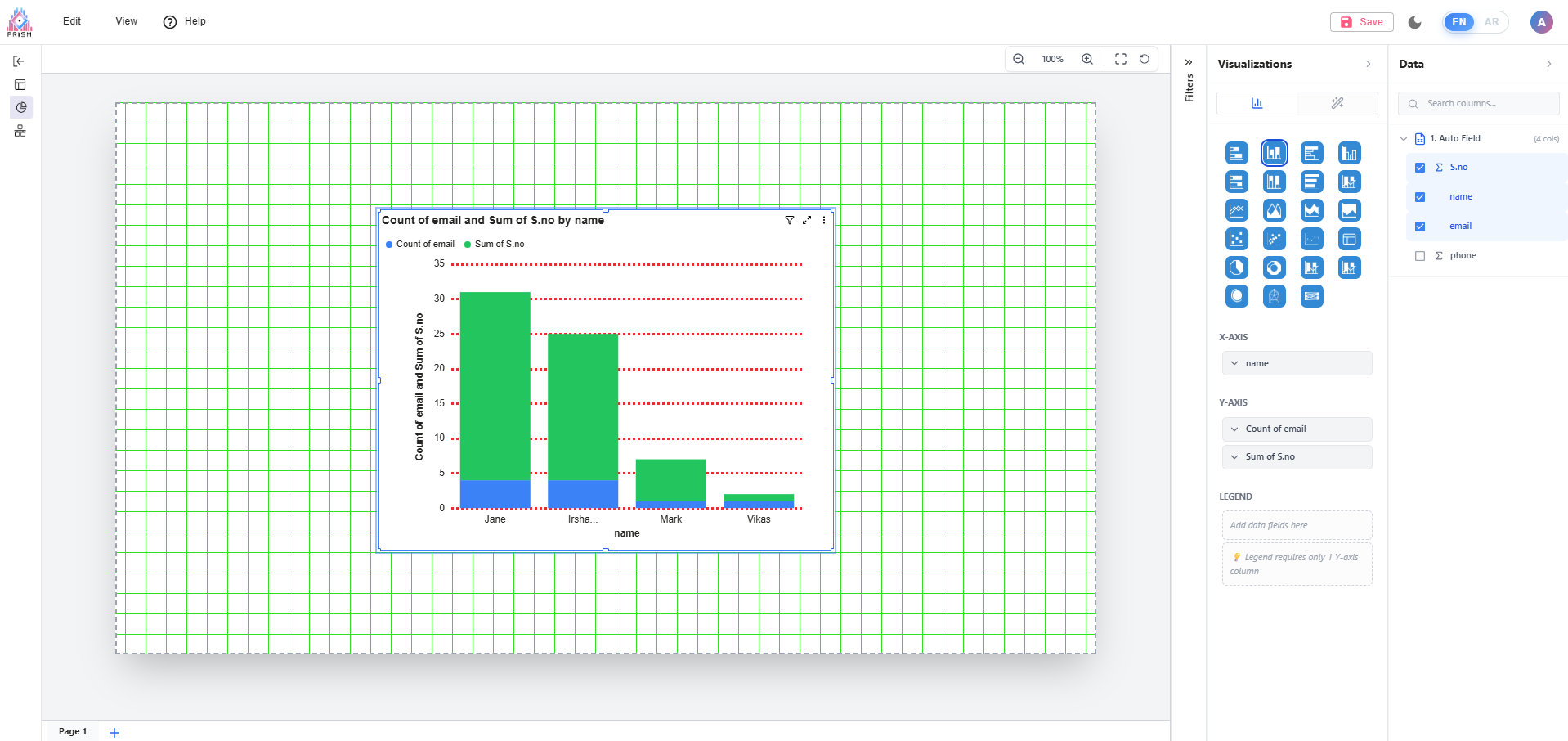The width and height of the screenshot is (1568, 741).
Task: Expand the X-axis name field dropdown
Action: (x=1234, y=363)
